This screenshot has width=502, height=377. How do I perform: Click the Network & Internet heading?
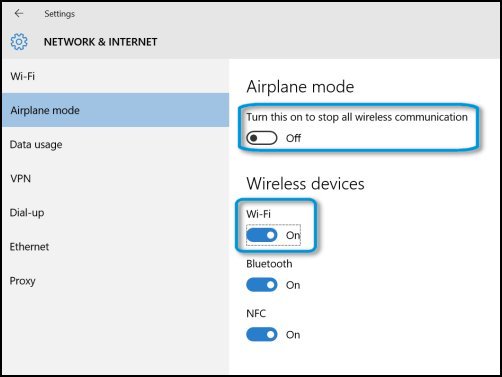(100, 42)
